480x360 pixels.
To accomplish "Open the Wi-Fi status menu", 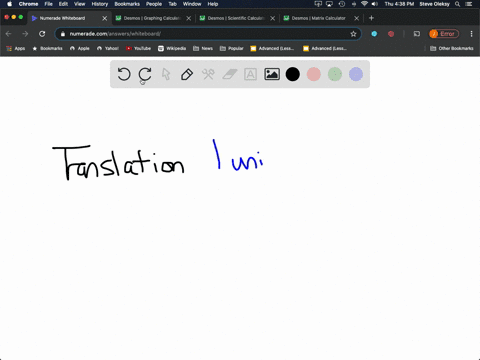I will click(364, 4).
